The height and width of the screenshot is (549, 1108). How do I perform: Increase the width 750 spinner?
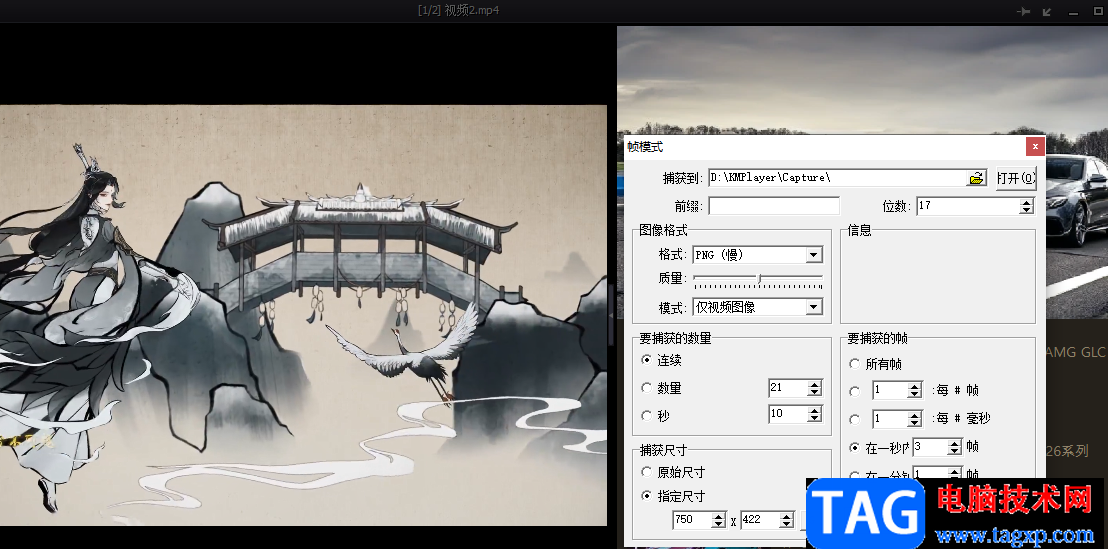click(x=719, y=516)
